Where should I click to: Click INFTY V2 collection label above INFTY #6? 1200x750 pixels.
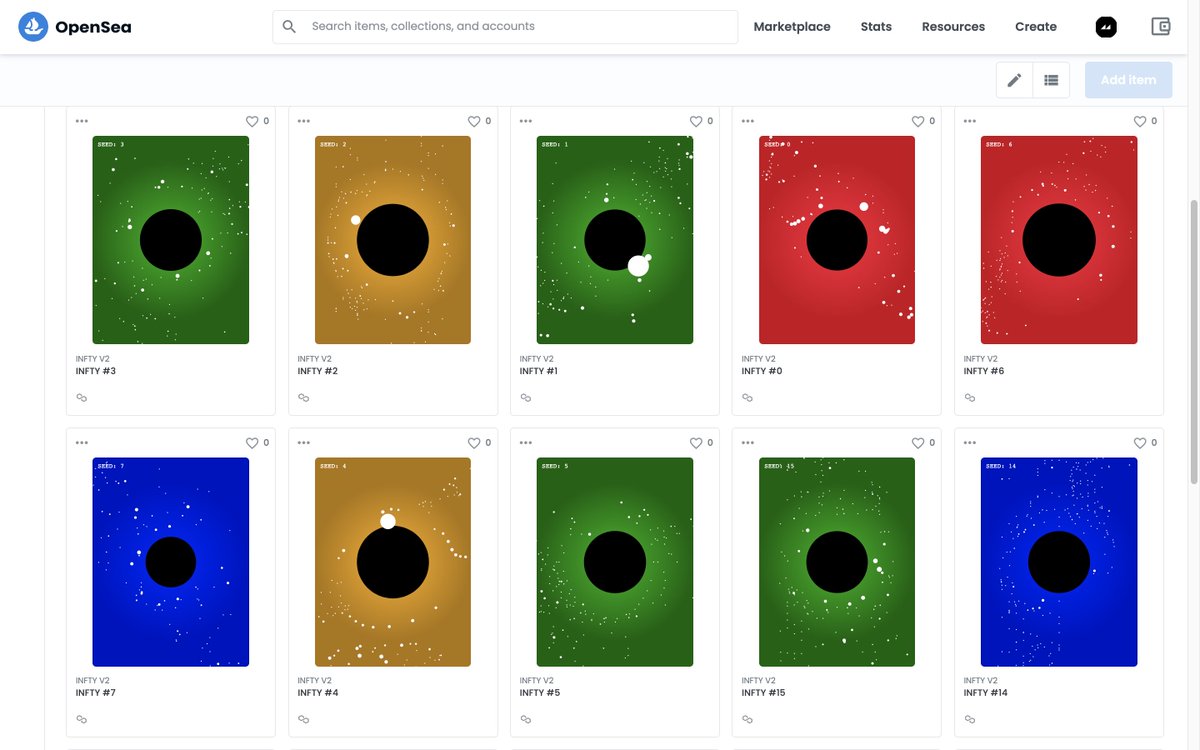(980, 359)
